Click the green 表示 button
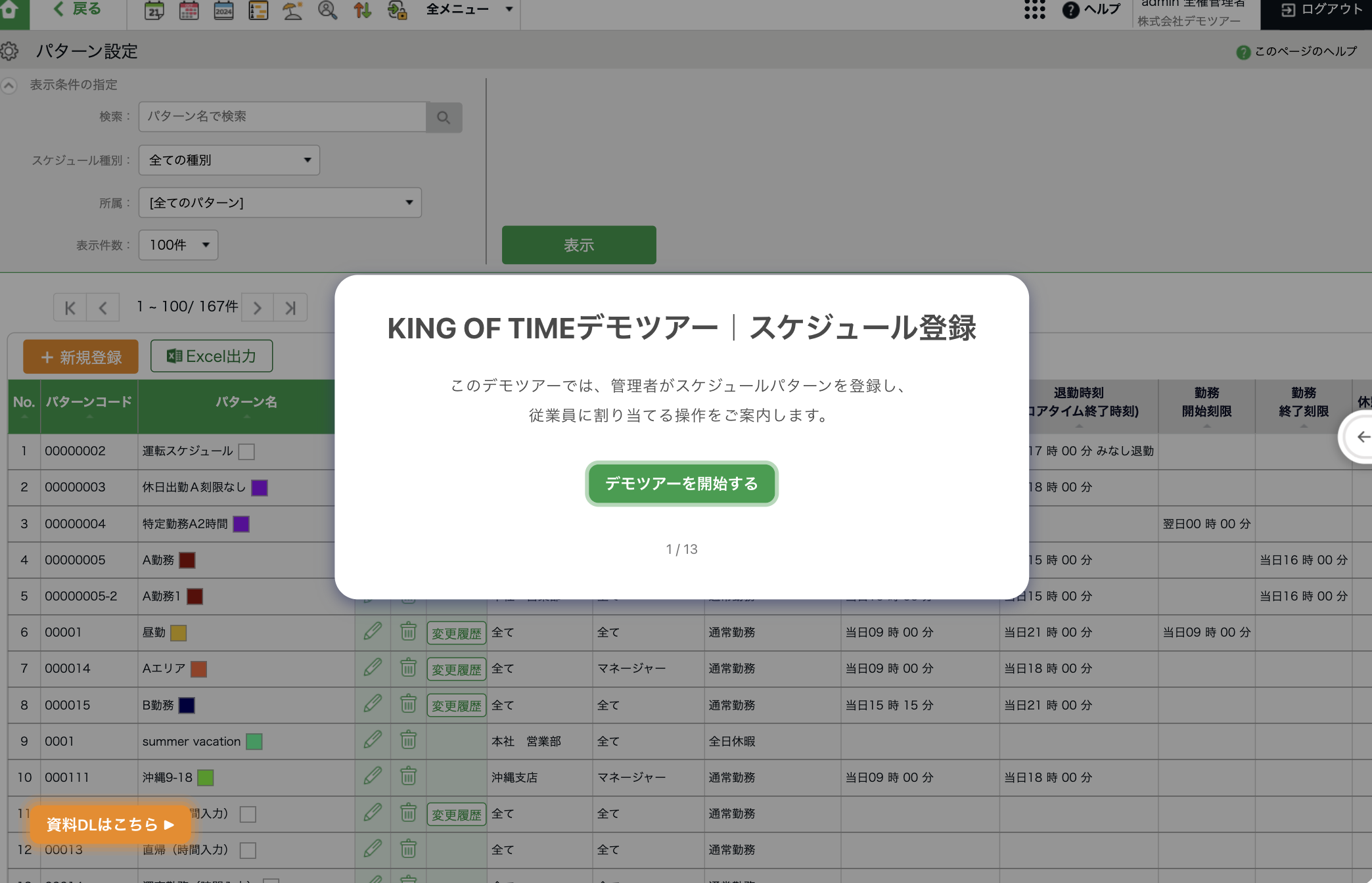1372x883 pixels. click(579, 245)
